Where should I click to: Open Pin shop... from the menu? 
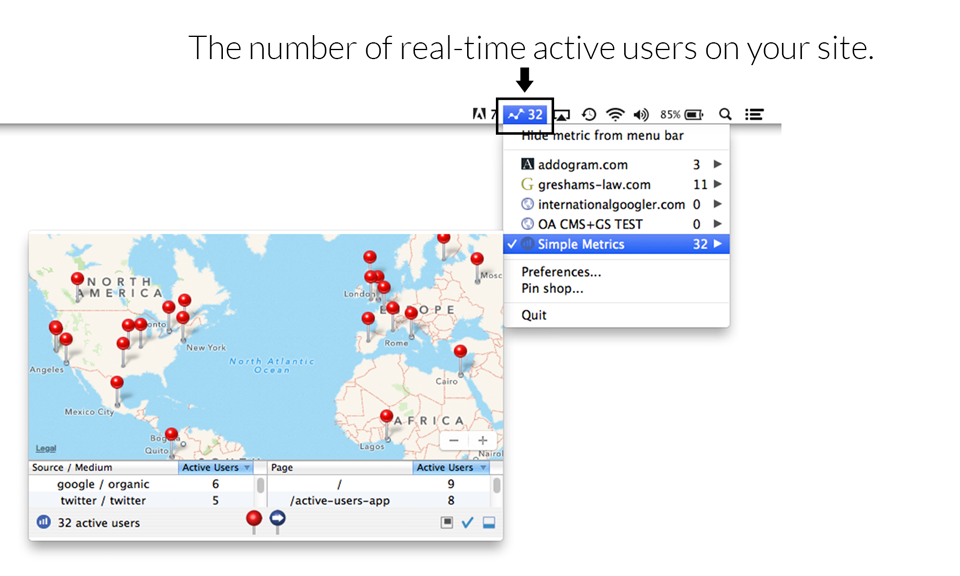click(x=552, y=288)
